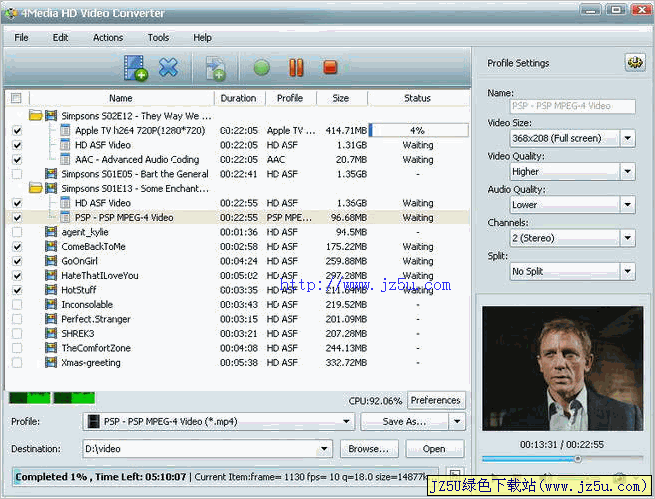The width and height of the screenshot is (655, 499).
Task: Pause conversion with the orange pause icon
Action: (x=296, y=67)
